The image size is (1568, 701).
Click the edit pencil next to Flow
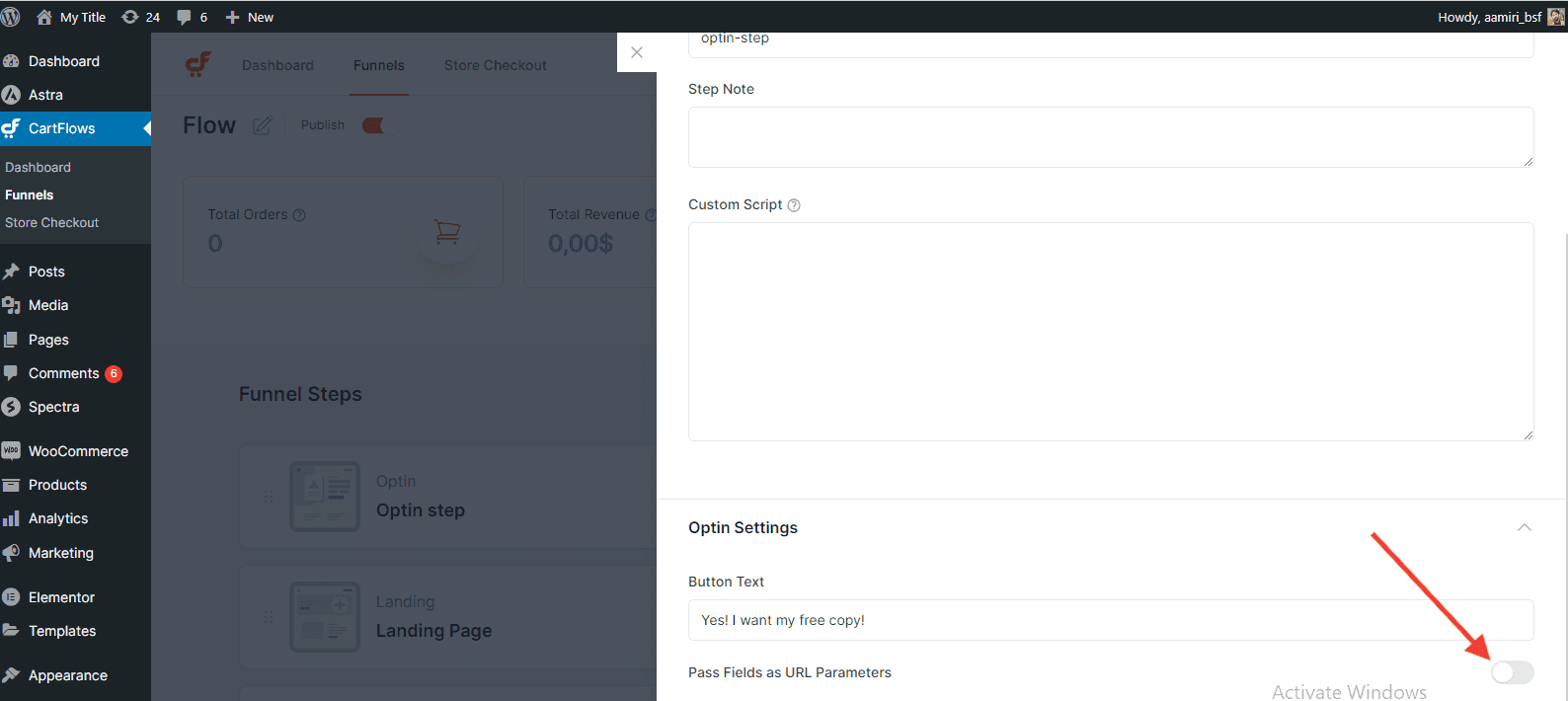click(x=262, y=125)
